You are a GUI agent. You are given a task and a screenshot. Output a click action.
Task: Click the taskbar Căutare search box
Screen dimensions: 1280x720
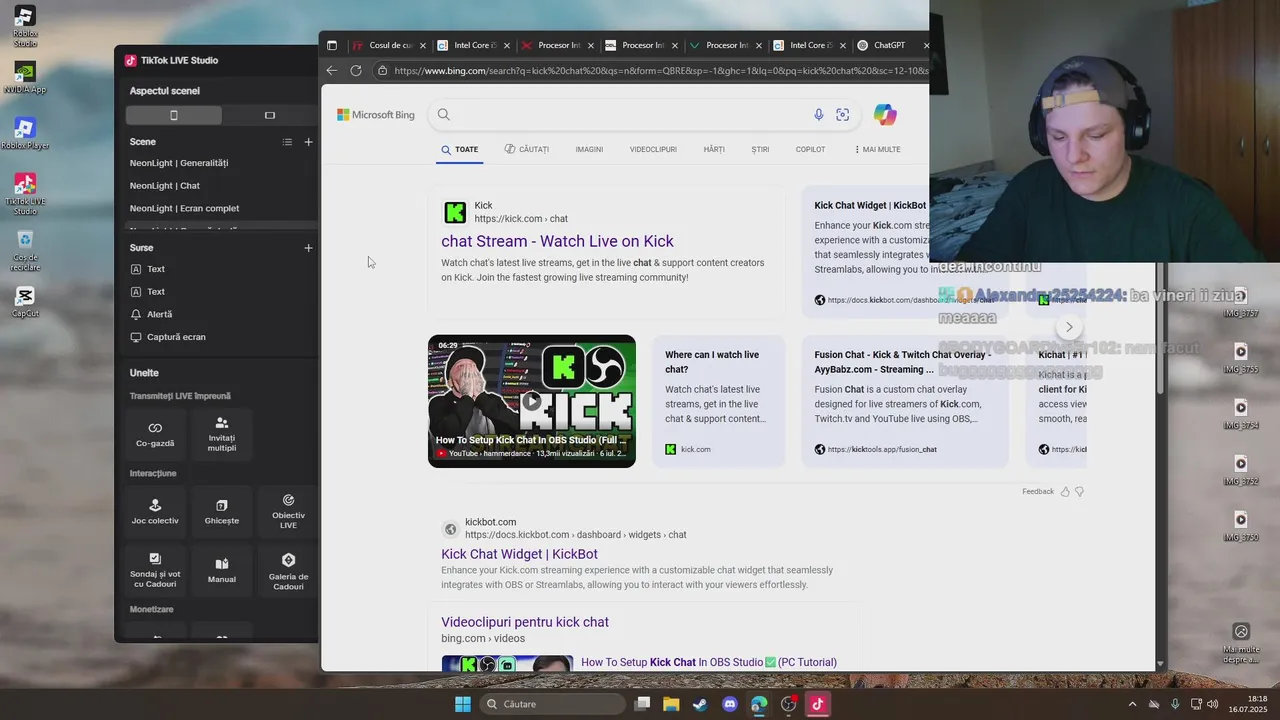click(x=552, y=704)
